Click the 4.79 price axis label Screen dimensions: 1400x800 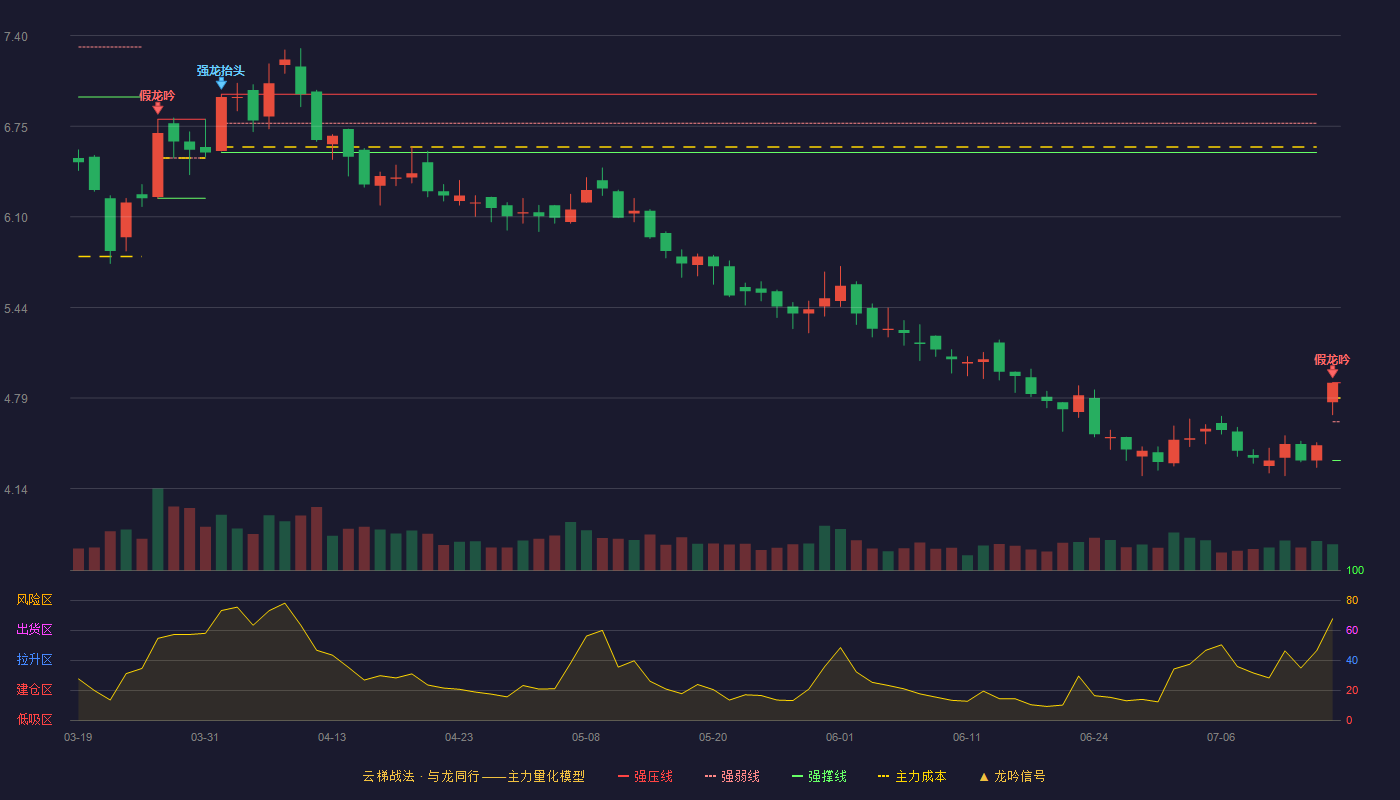pyautogui.click(x=16, y=399)
